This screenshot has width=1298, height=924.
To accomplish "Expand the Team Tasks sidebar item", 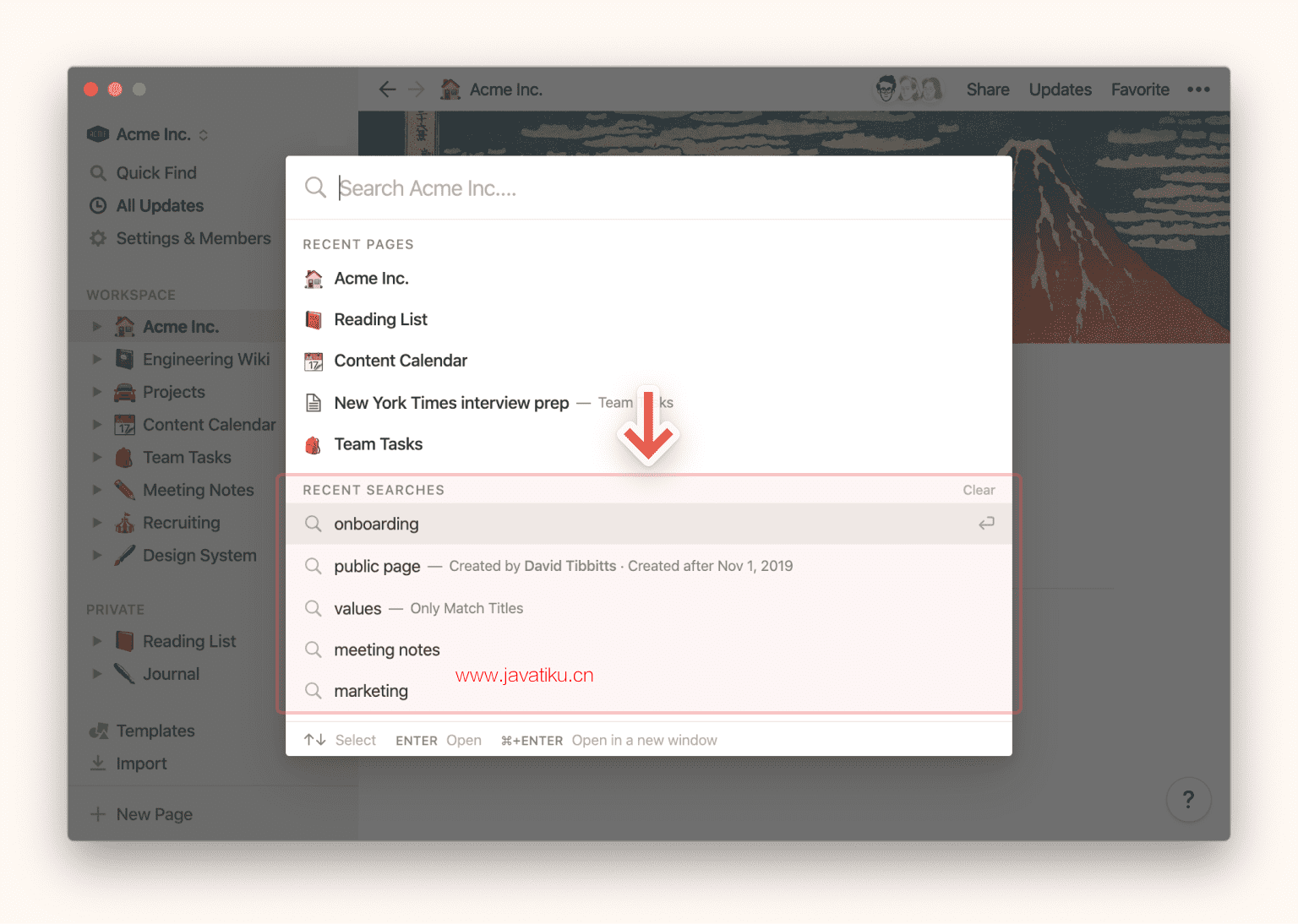I will coord(96,458).
